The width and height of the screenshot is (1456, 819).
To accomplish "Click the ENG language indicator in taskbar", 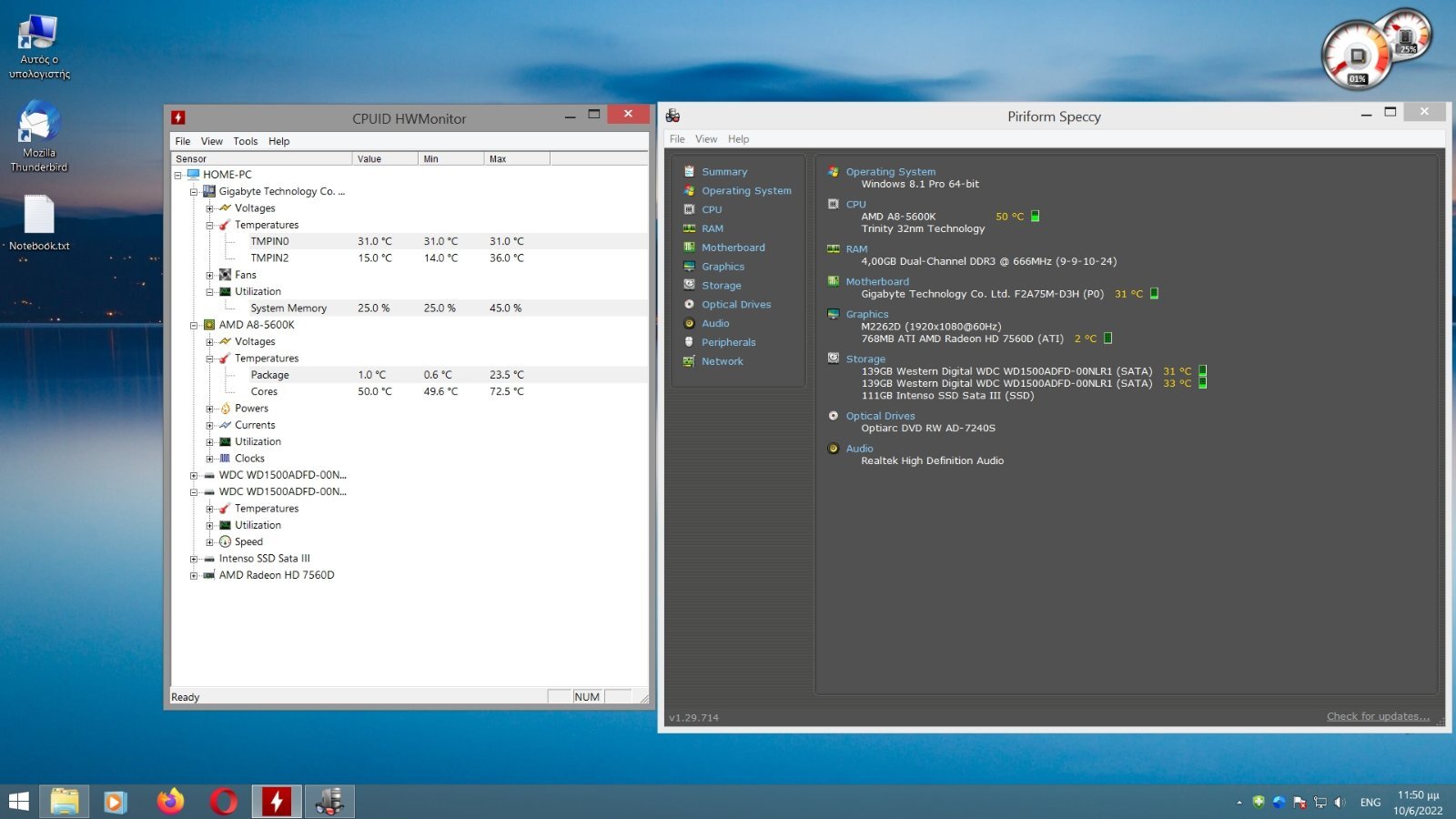I will point(1370,803).
